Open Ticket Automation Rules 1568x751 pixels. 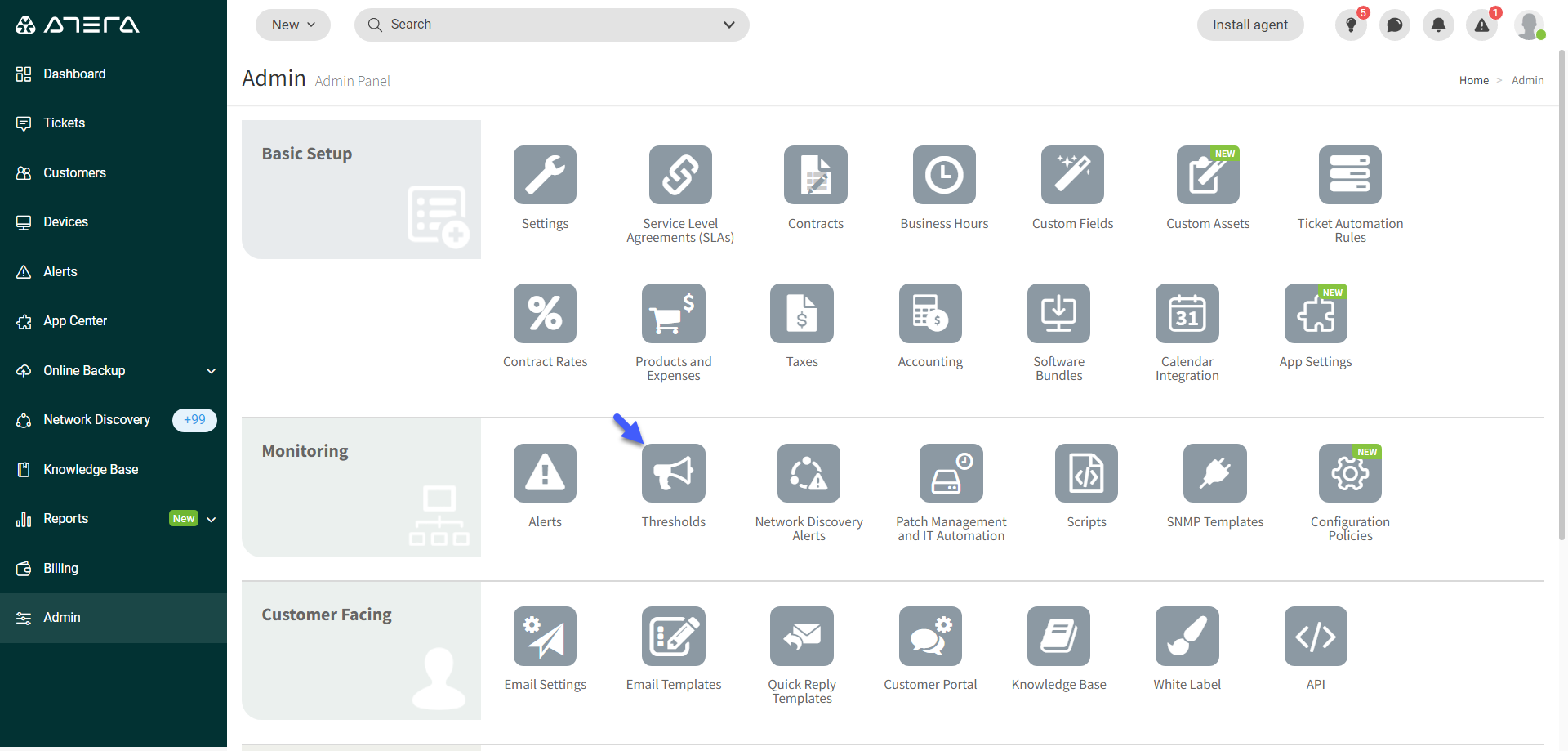pos(1349,175)
